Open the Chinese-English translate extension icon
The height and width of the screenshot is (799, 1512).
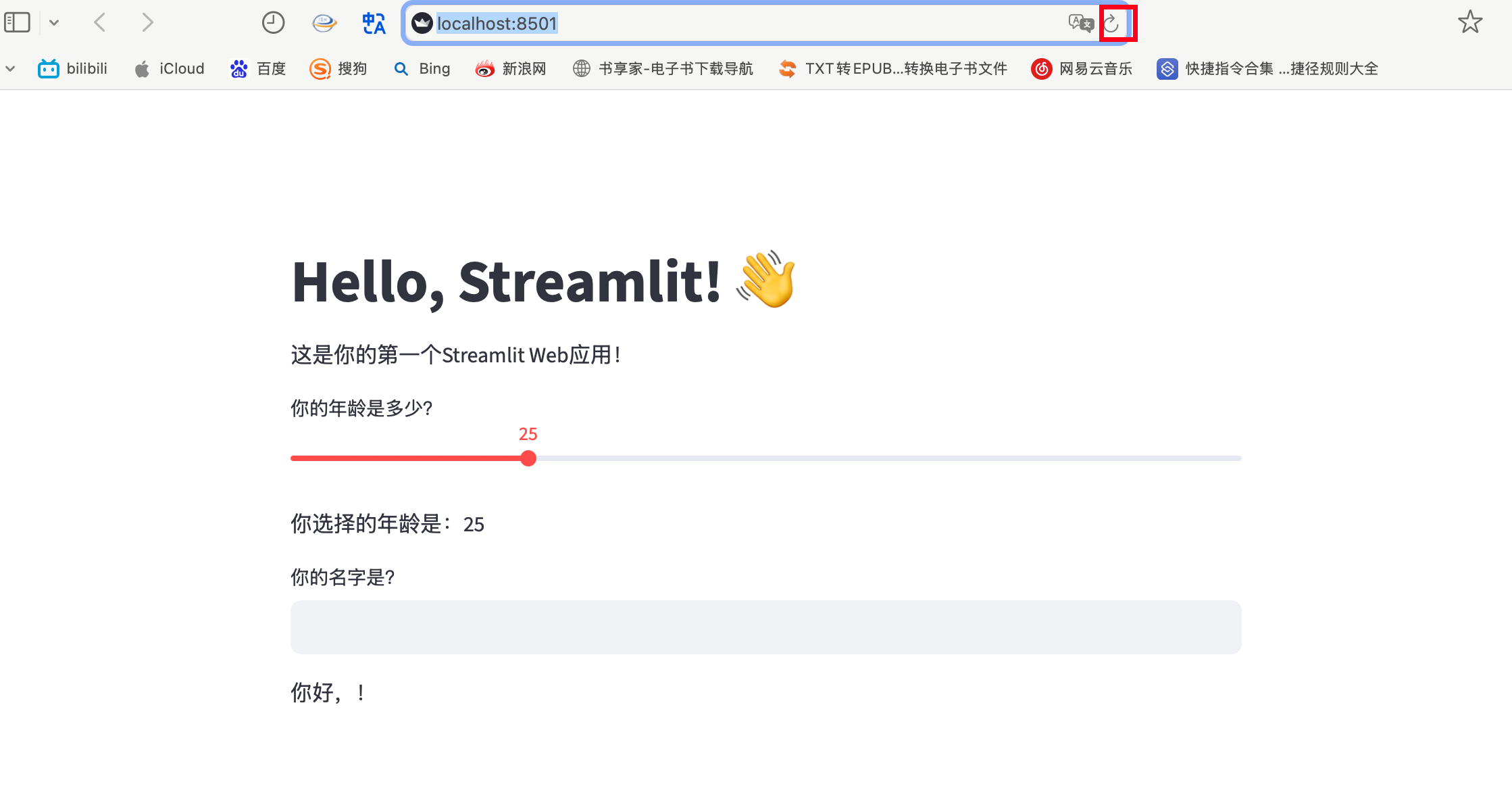click(x=374, y=22)
